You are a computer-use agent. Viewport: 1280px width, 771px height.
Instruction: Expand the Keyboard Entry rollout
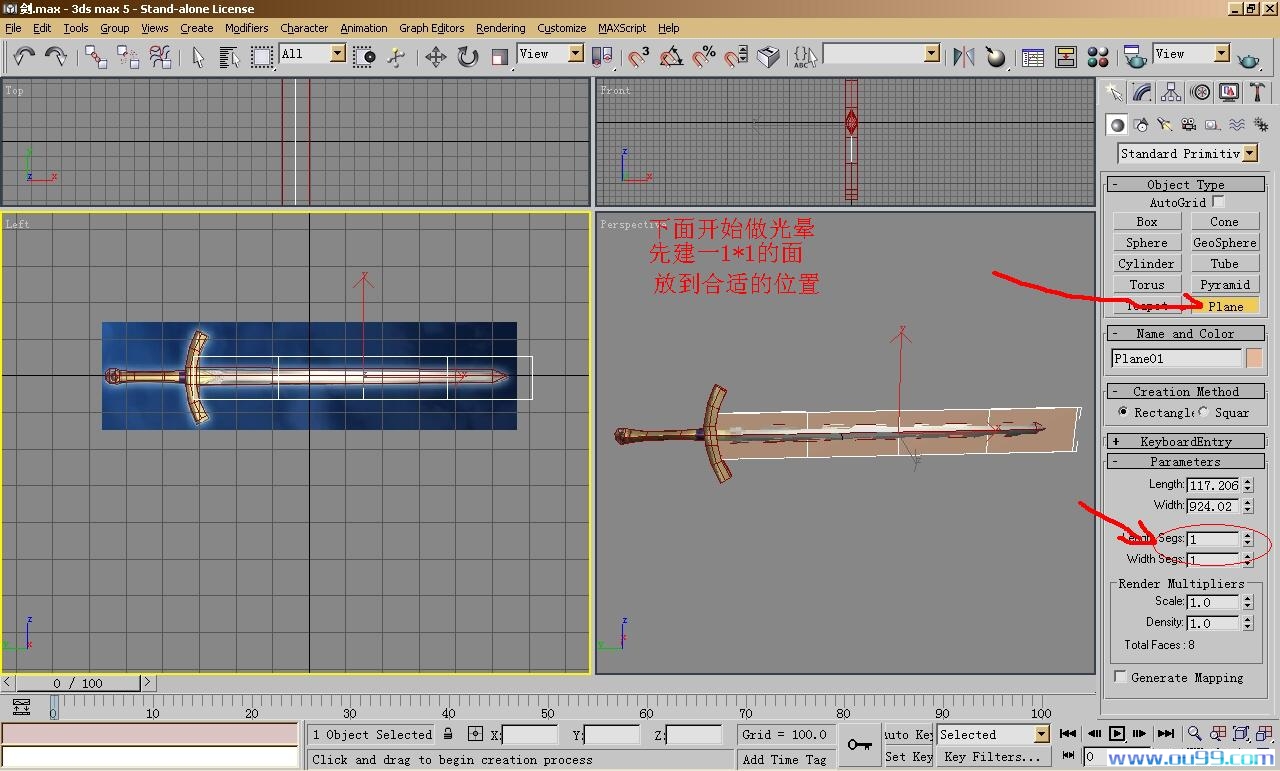coord(1185,441)
